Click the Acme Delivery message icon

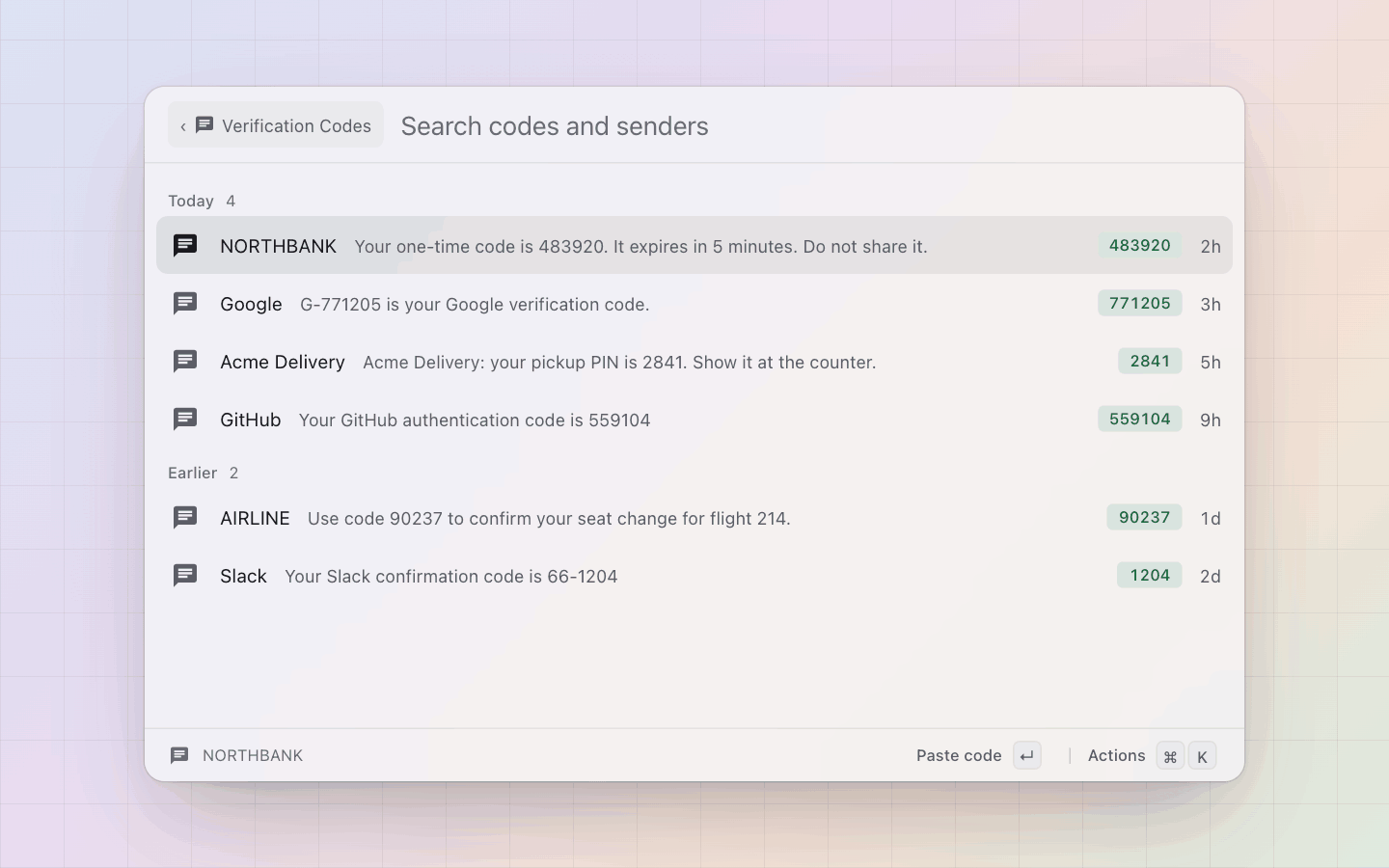(185, 362)
